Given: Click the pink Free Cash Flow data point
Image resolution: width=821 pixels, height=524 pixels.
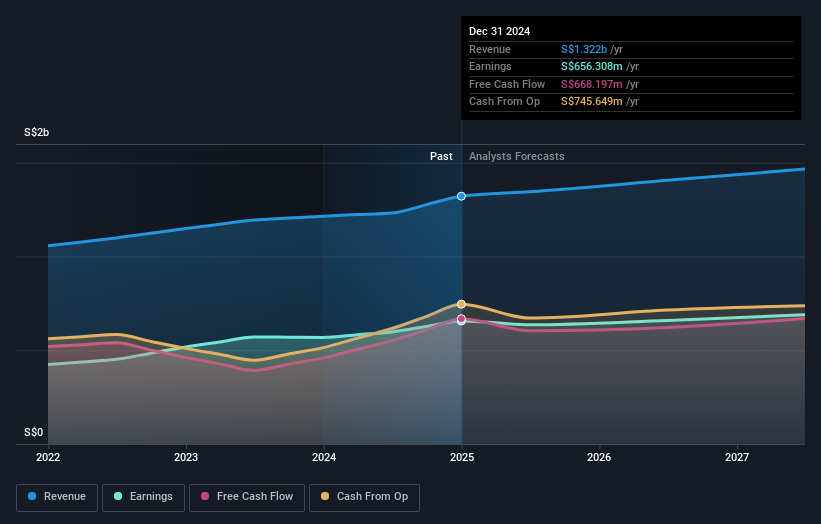Looking at the screenshot, I should coord(461,319).
